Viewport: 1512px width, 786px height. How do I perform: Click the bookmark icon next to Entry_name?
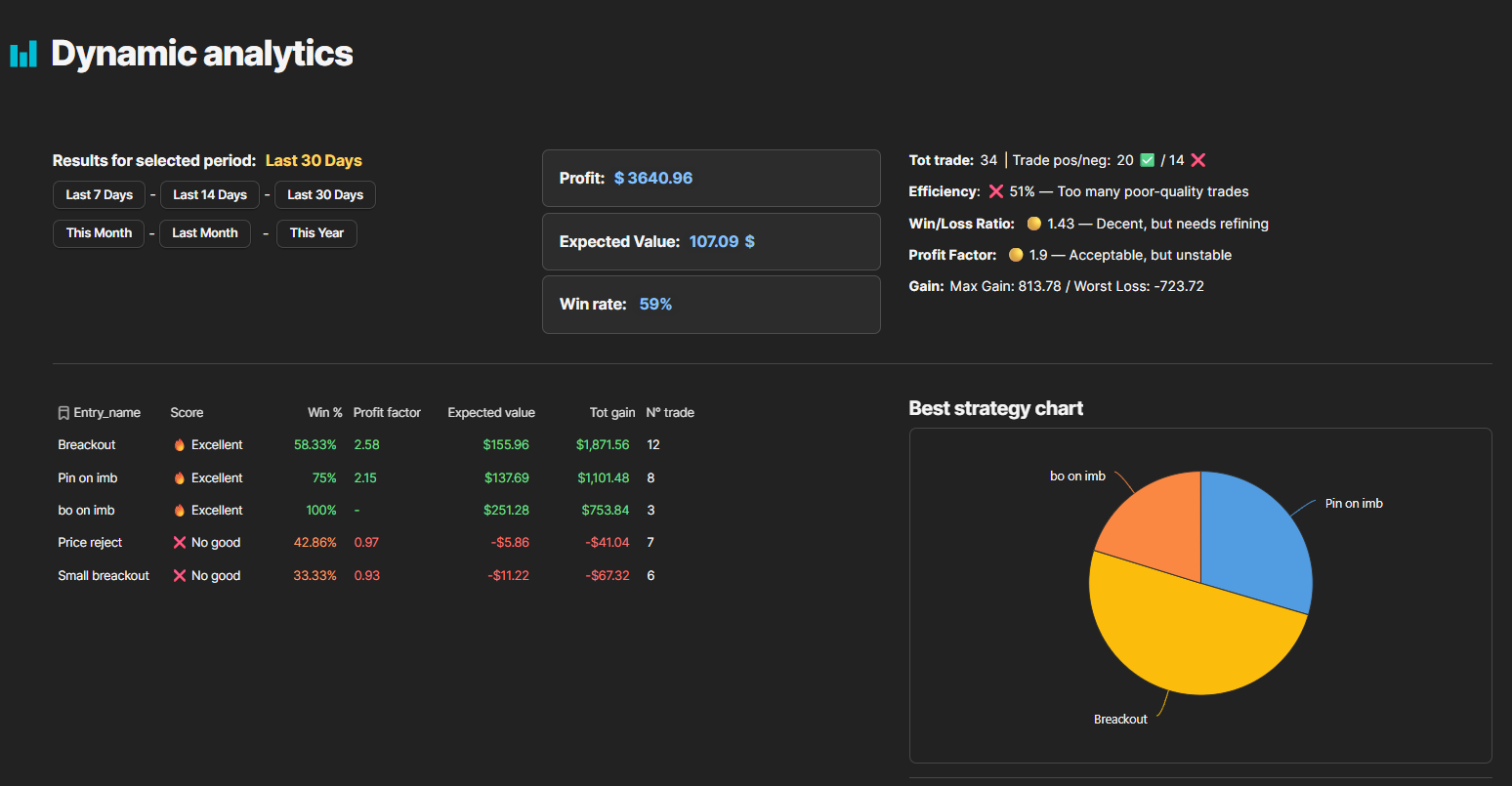(63, 413)
